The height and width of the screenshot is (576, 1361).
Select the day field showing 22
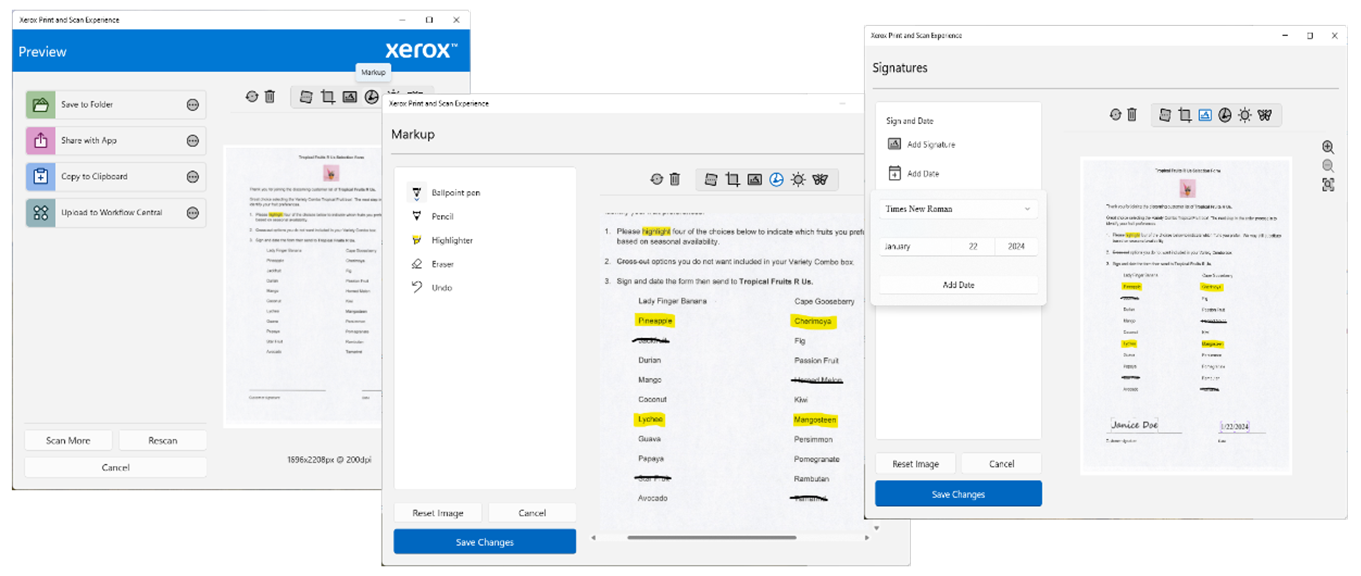(x=973, y=246)
